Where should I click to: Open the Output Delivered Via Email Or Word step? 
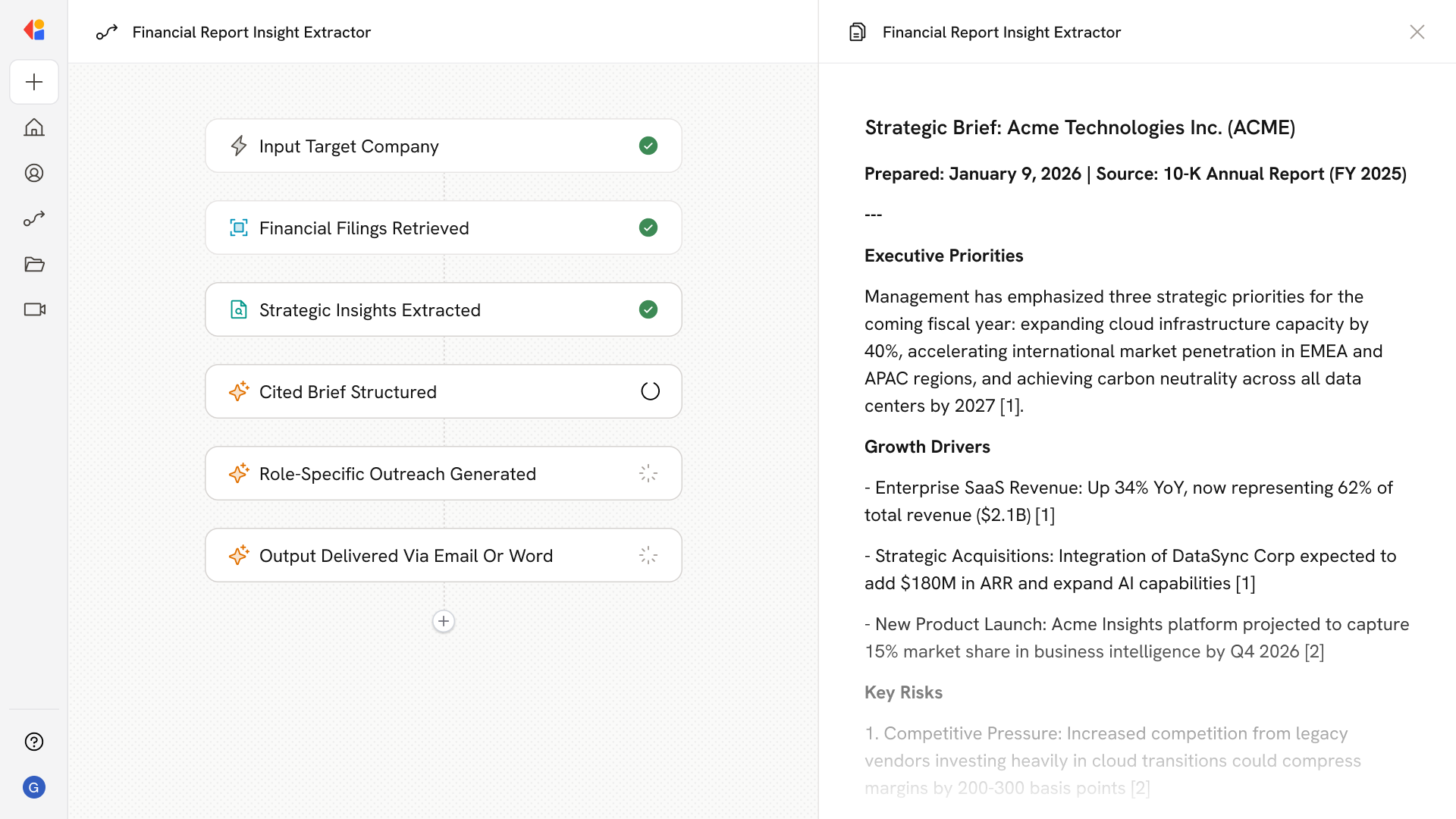[444, 555]
